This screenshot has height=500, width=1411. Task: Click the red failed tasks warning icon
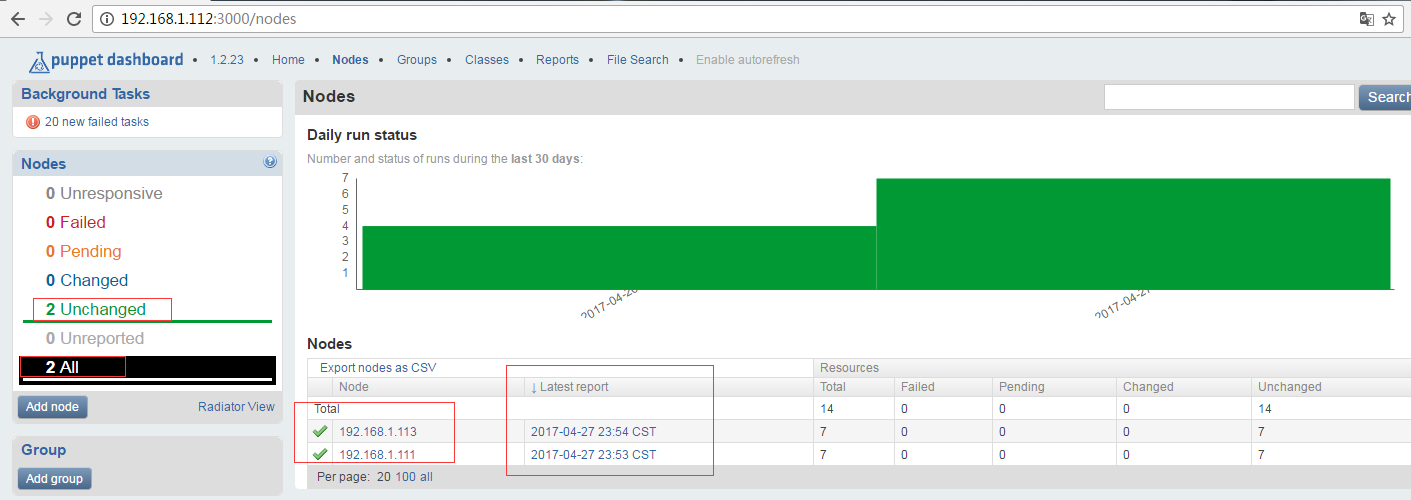pos(33,122)
